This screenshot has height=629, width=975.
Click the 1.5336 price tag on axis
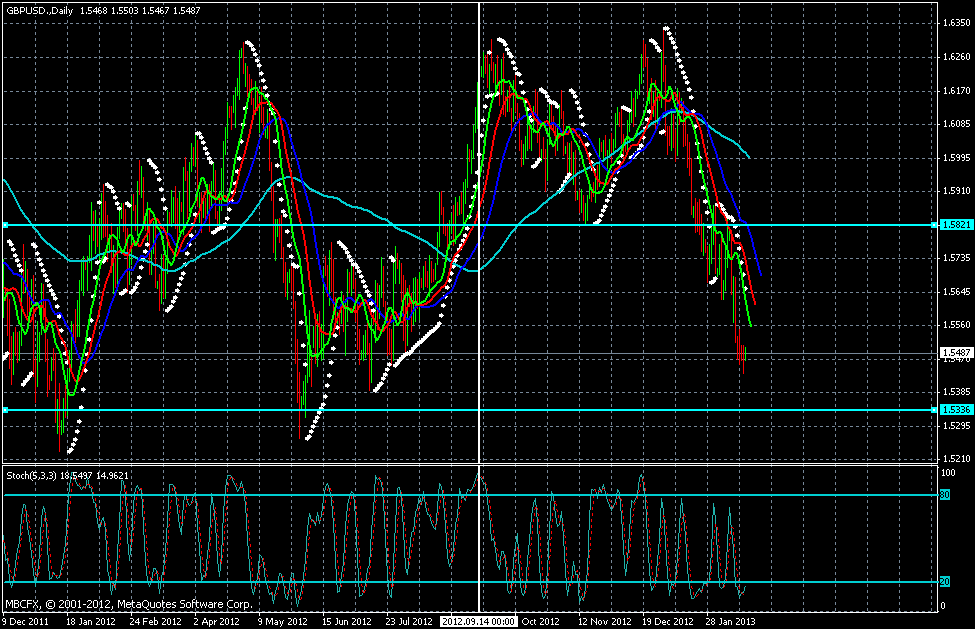click(955, 410)
